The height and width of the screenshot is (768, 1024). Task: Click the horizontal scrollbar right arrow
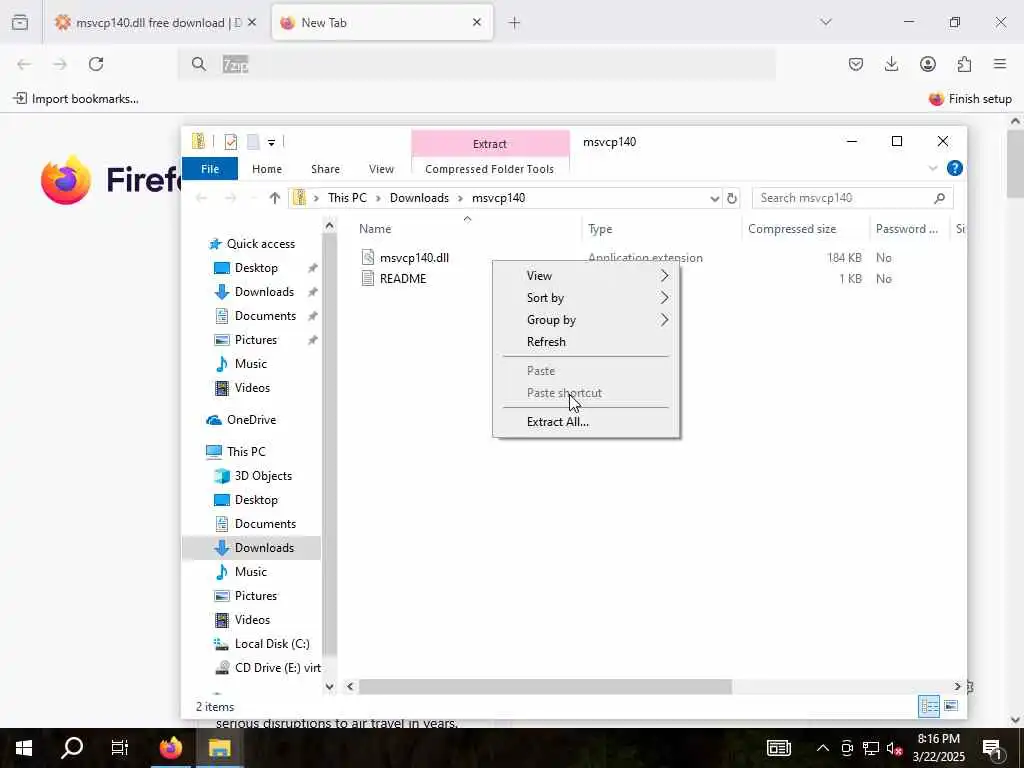(957, 686)
